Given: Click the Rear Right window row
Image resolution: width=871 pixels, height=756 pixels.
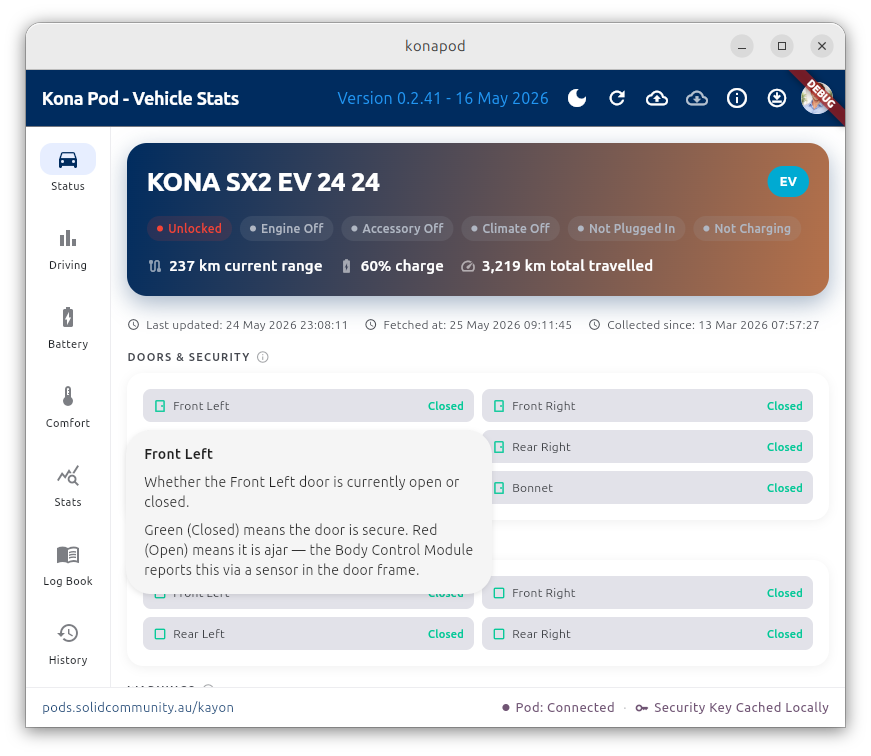Looking at the screenshot, I should click(647, 634).
